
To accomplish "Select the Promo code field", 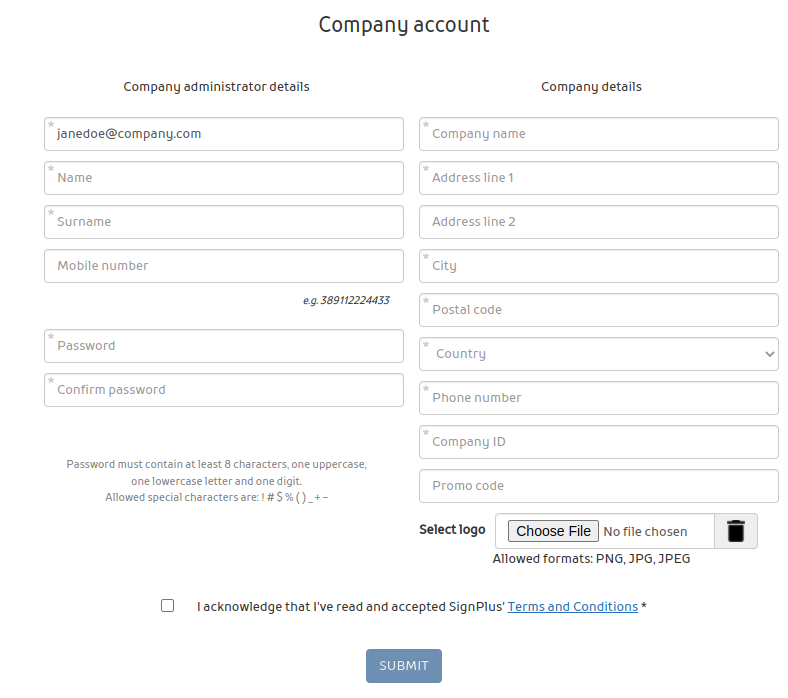I will point(598,486).
